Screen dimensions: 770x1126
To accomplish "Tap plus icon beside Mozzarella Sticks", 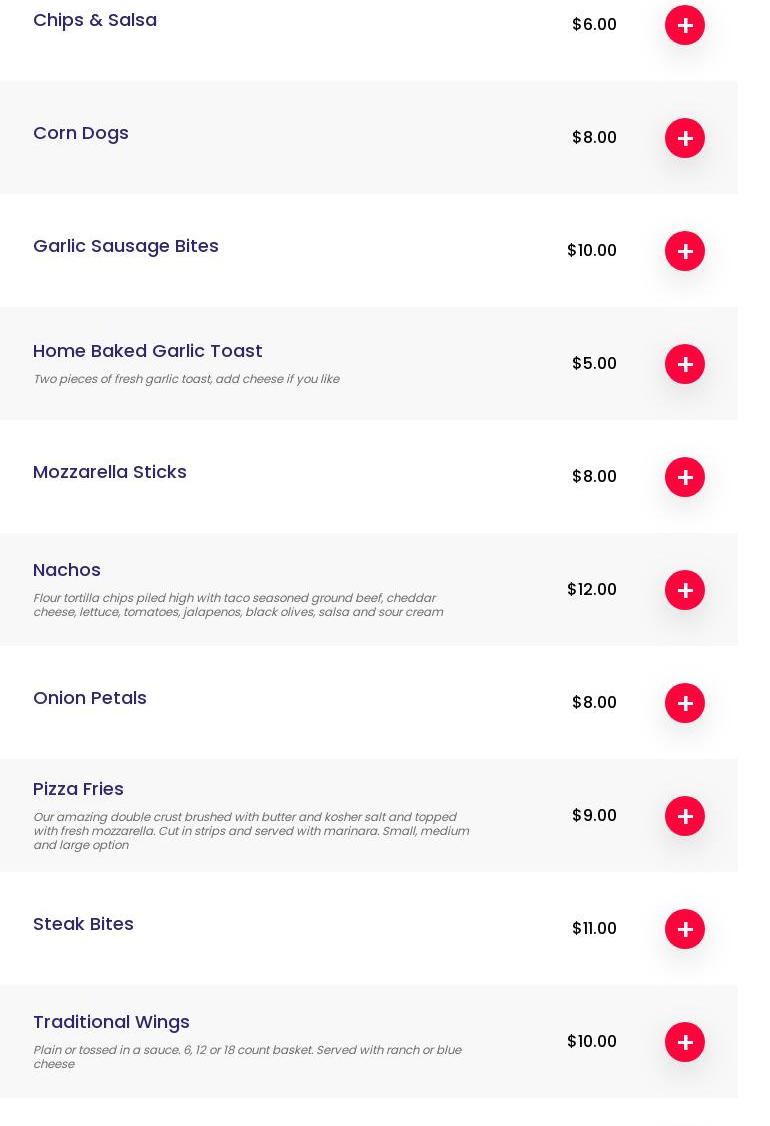I will click(685, 477).
